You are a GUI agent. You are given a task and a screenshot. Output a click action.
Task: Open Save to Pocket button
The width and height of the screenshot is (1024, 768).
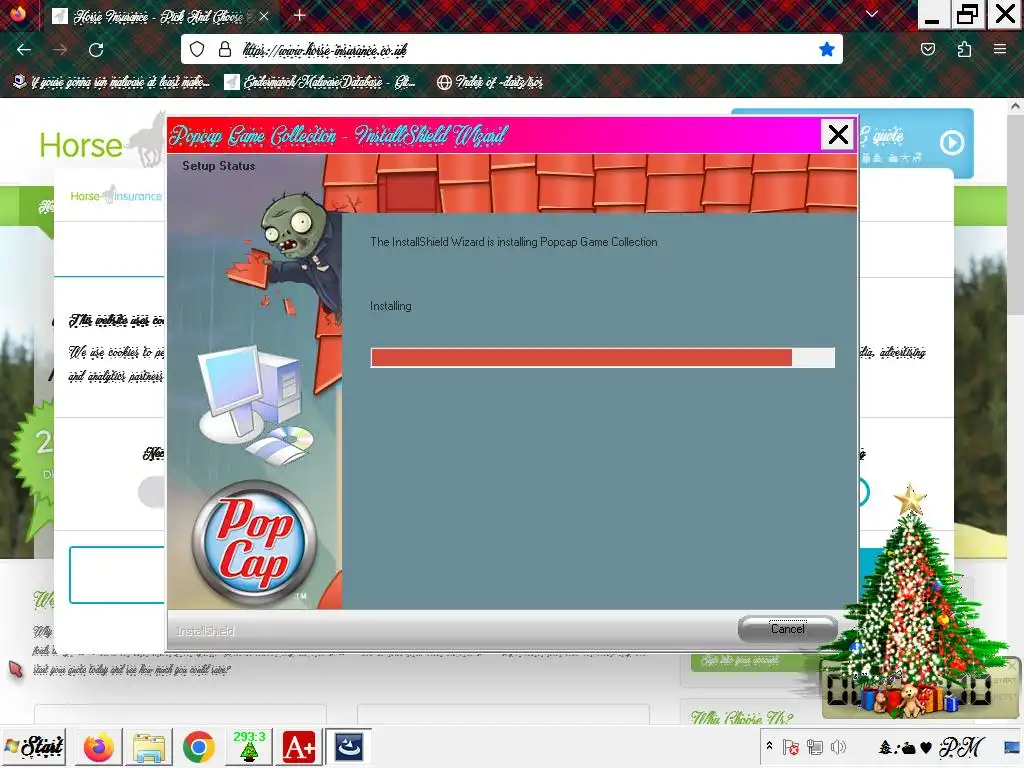coord(928,49)
